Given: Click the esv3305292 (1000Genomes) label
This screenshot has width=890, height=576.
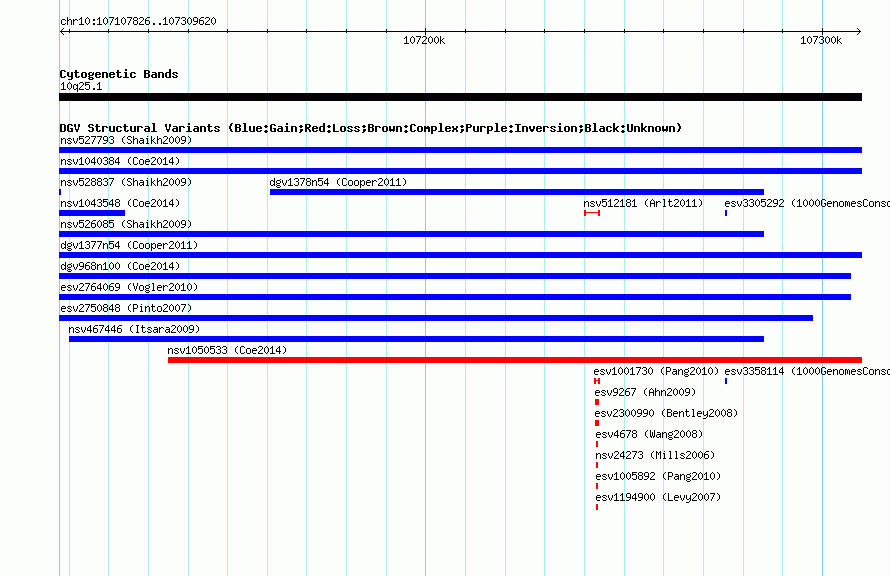Looking at the screenshot, I should 807,203.
